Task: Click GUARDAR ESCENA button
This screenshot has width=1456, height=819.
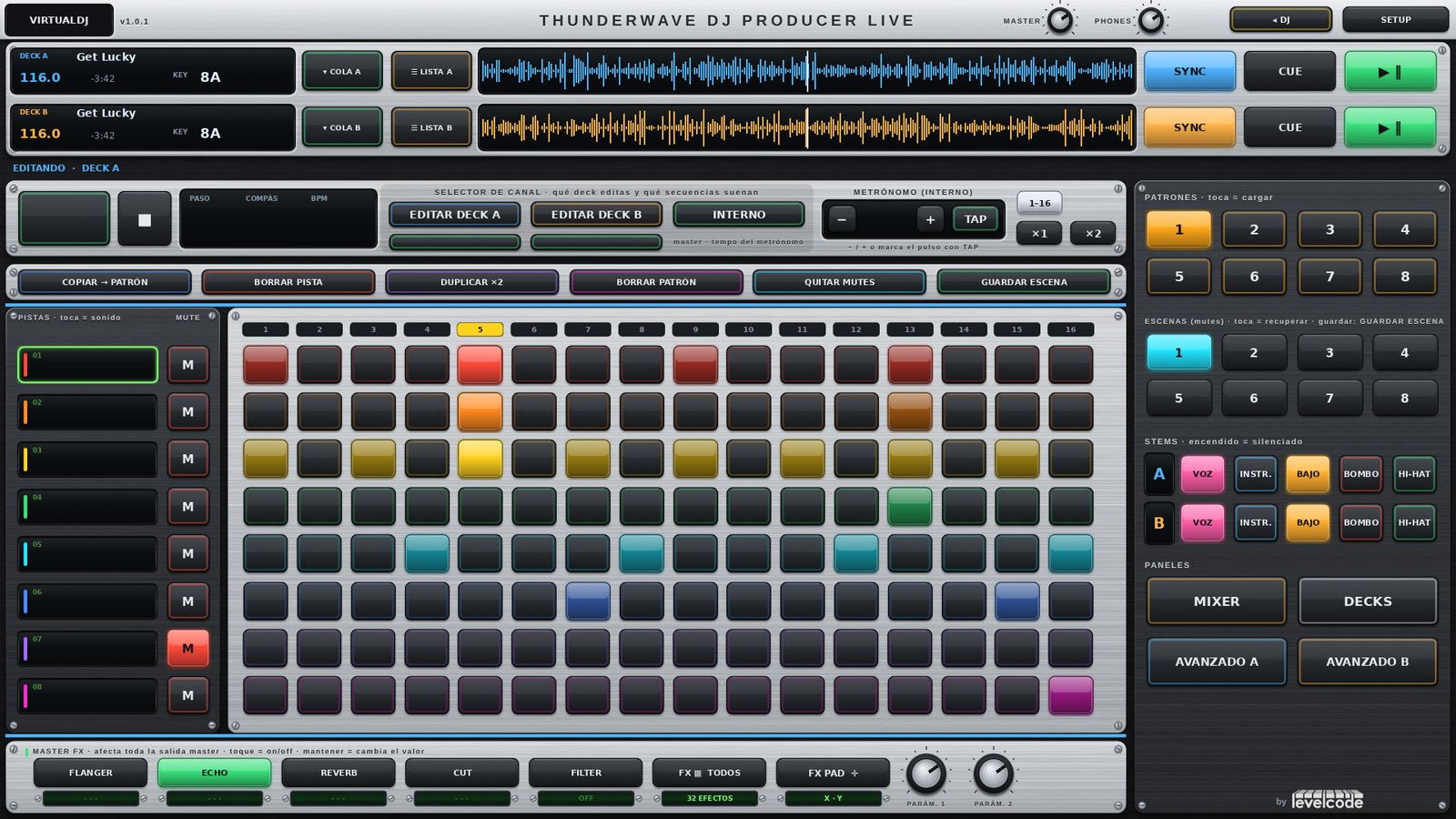Action: tap(1024, 282)
